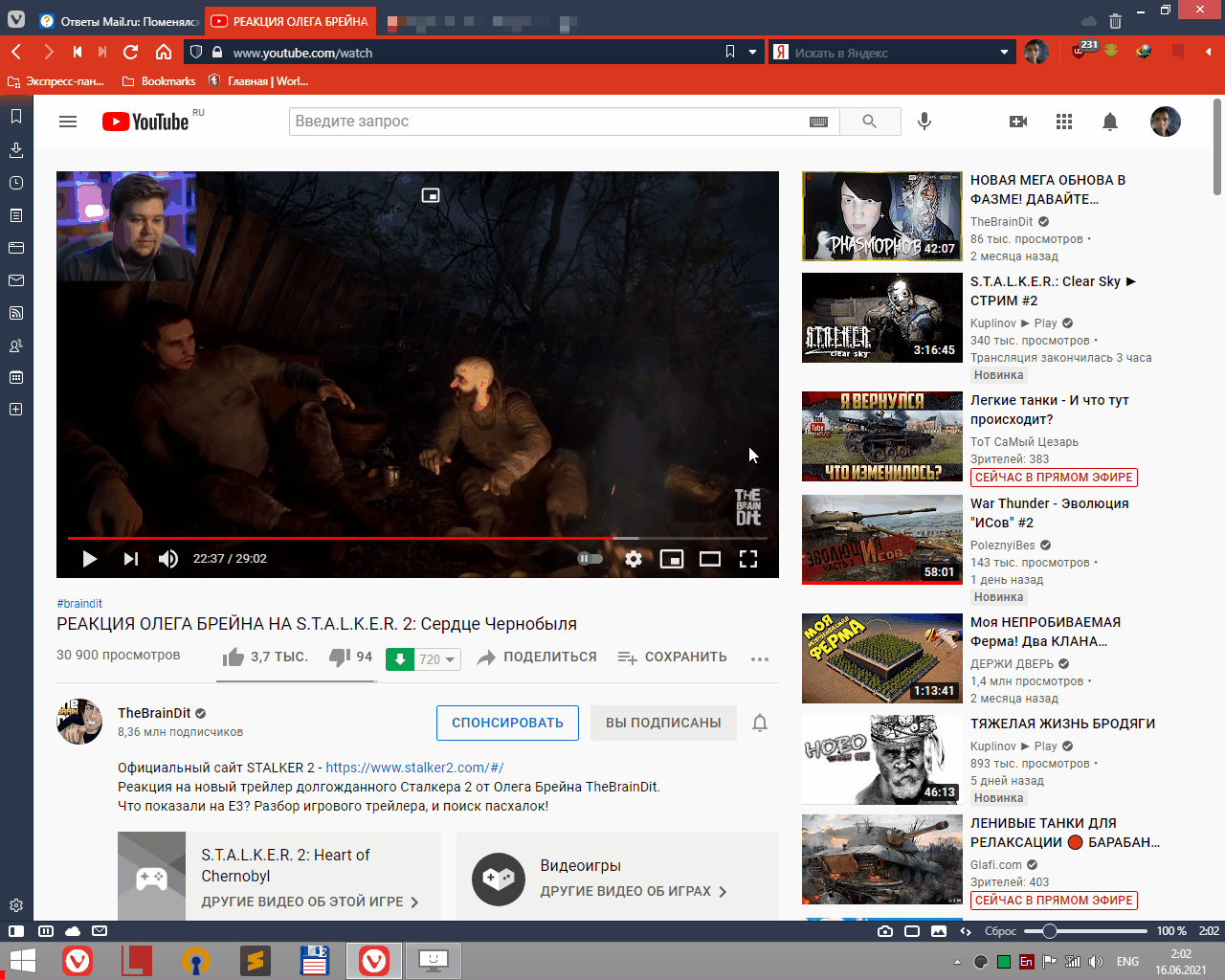
Task: Open the stalker2.com link in description
Action: coord(414,768)
